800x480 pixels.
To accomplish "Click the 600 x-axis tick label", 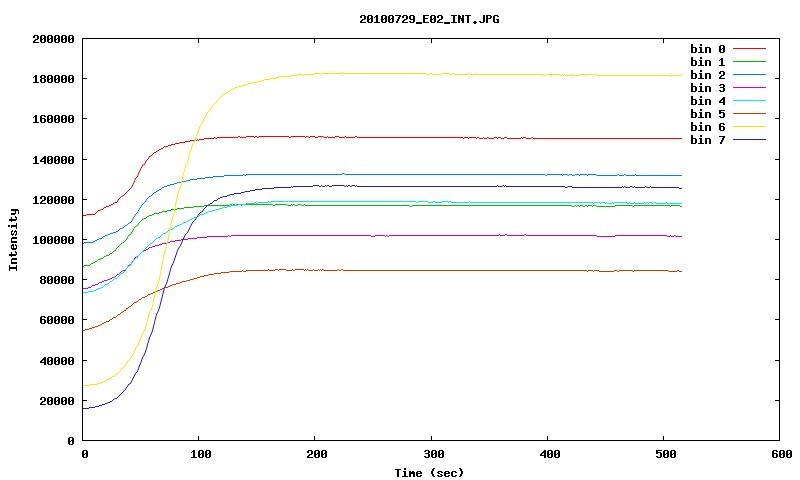I will [x=782, y=454].
